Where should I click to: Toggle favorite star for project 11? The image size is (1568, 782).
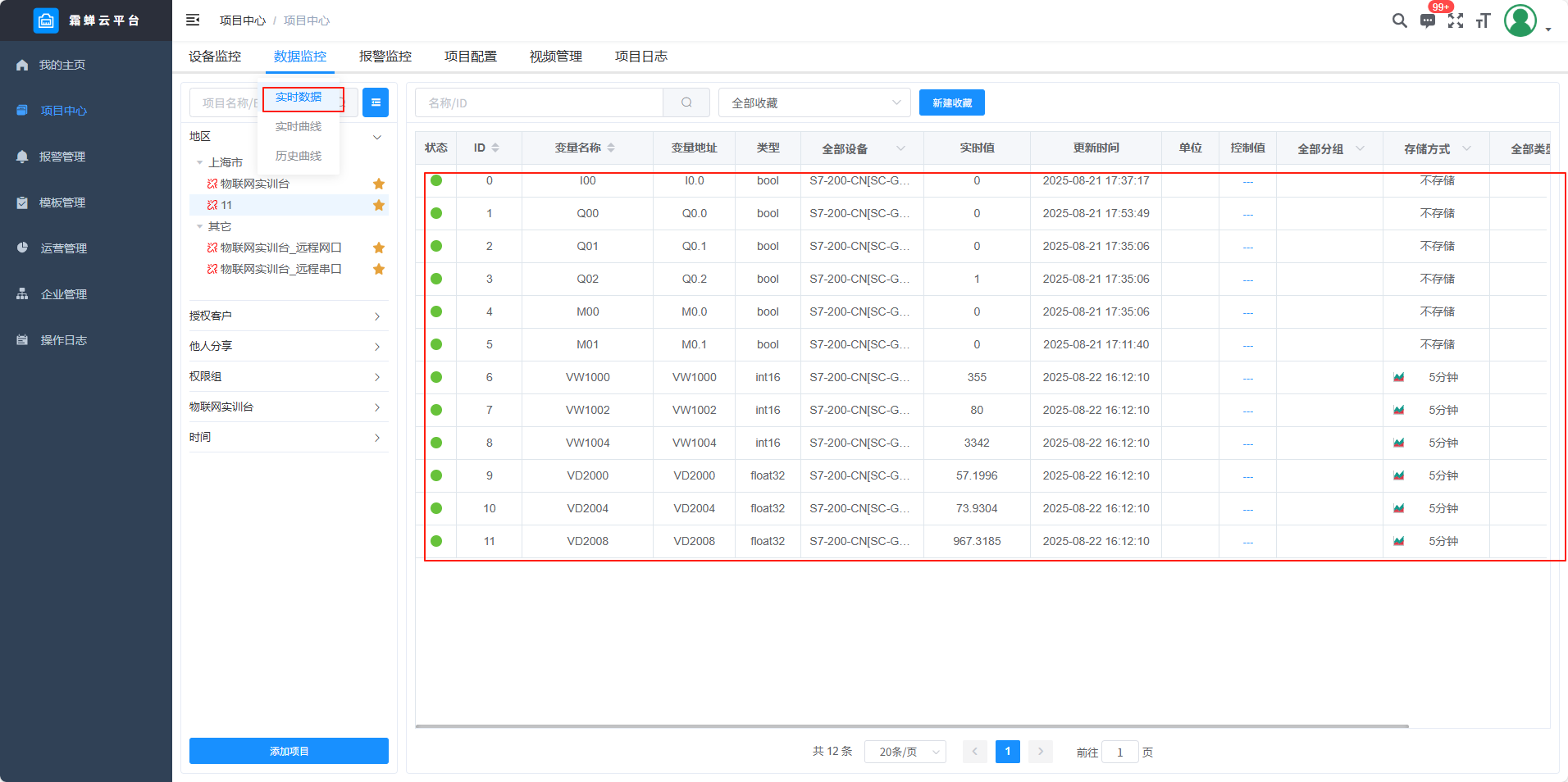coord(379,205)
